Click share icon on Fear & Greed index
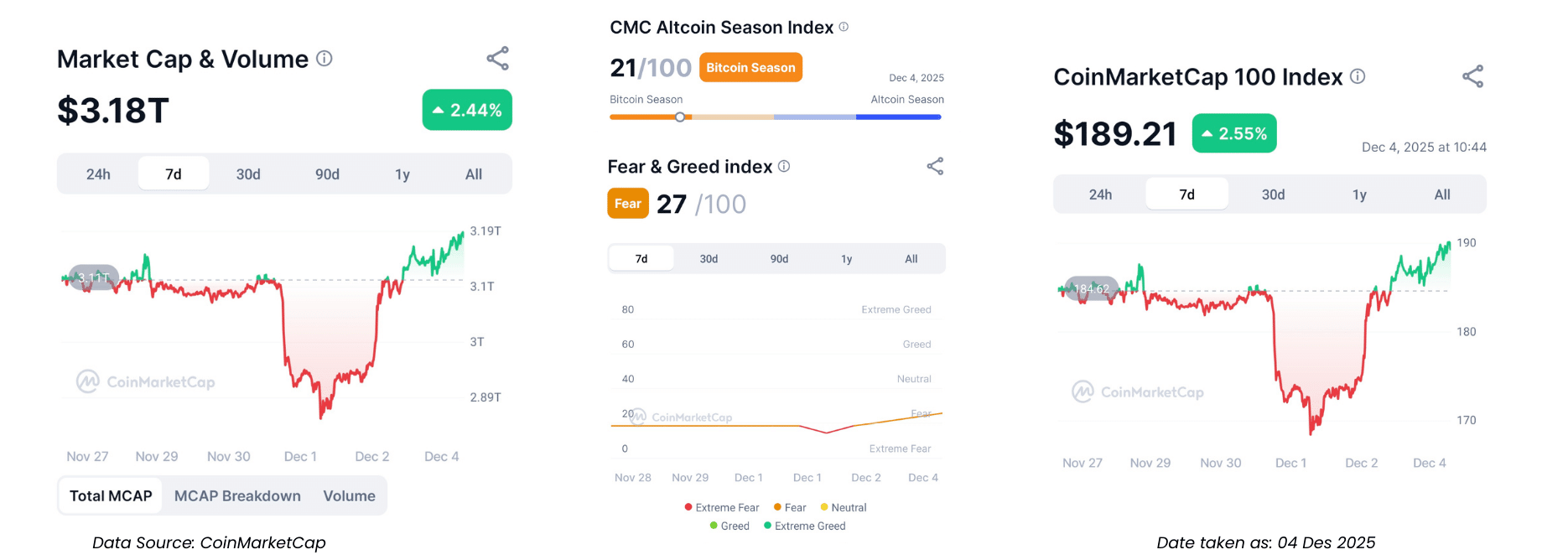1568x560 pixels. coord(935,166)
